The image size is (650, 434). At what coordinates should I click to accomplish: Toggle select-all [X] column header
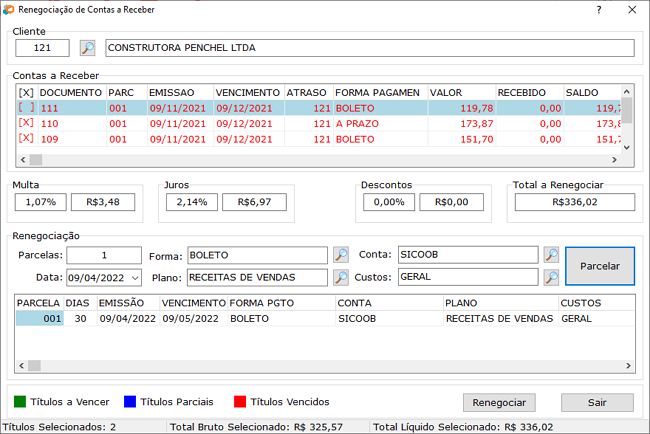point(26,92)
